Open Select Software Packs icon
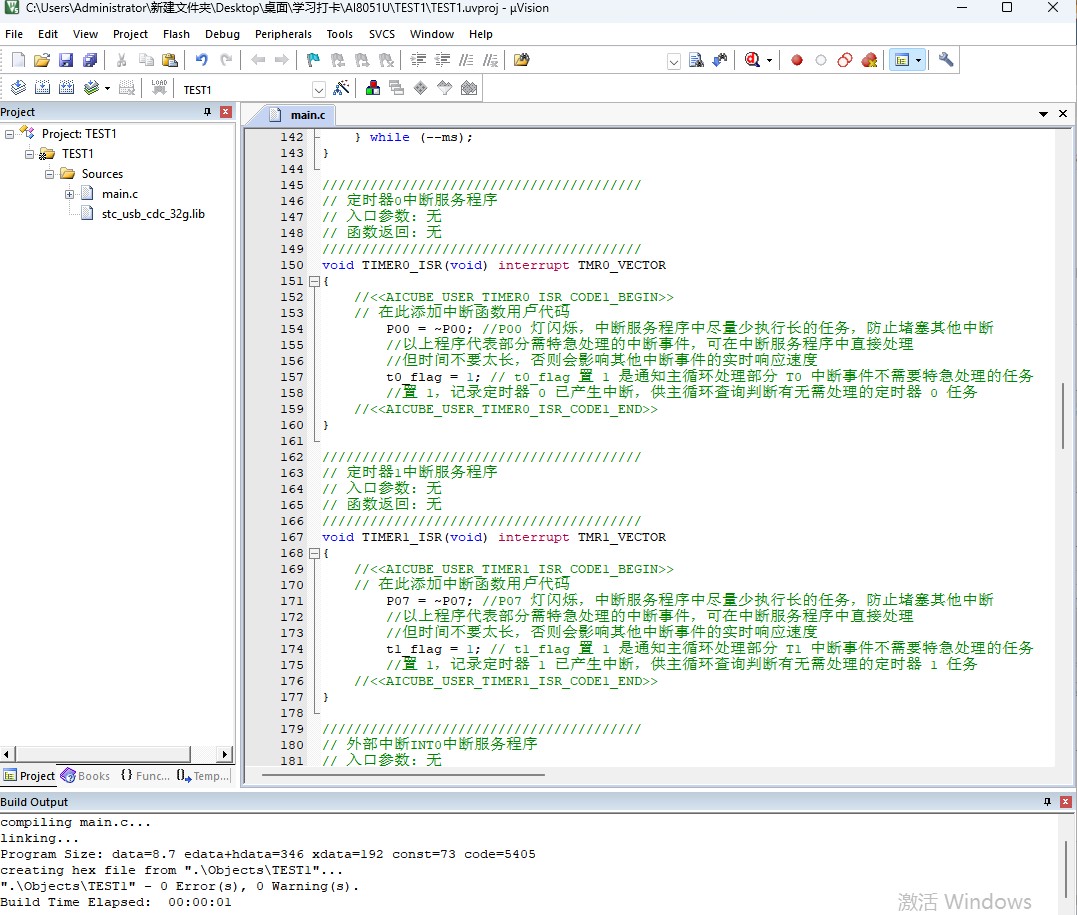 click(x=445, y=88)
